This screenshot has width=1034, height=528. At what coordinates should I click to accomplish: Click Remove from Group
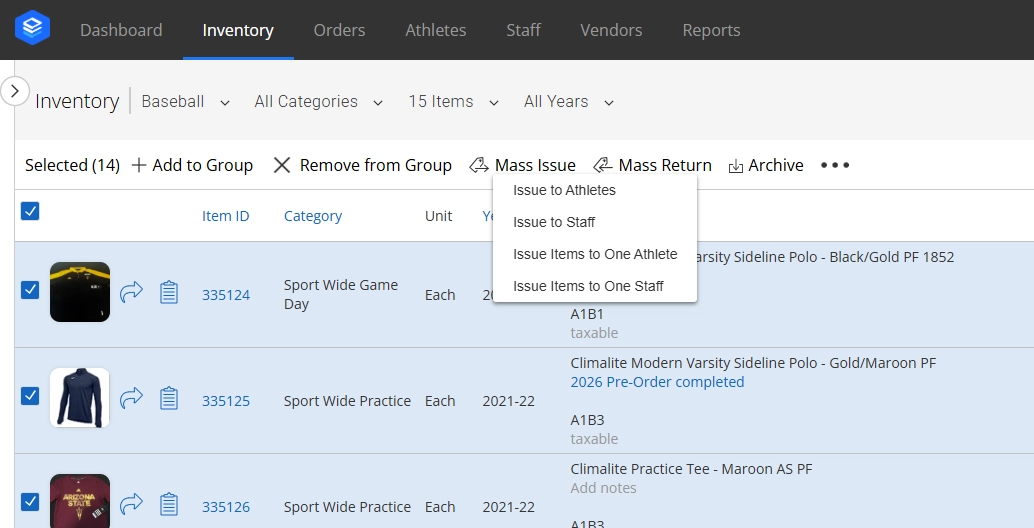point(362,165)
